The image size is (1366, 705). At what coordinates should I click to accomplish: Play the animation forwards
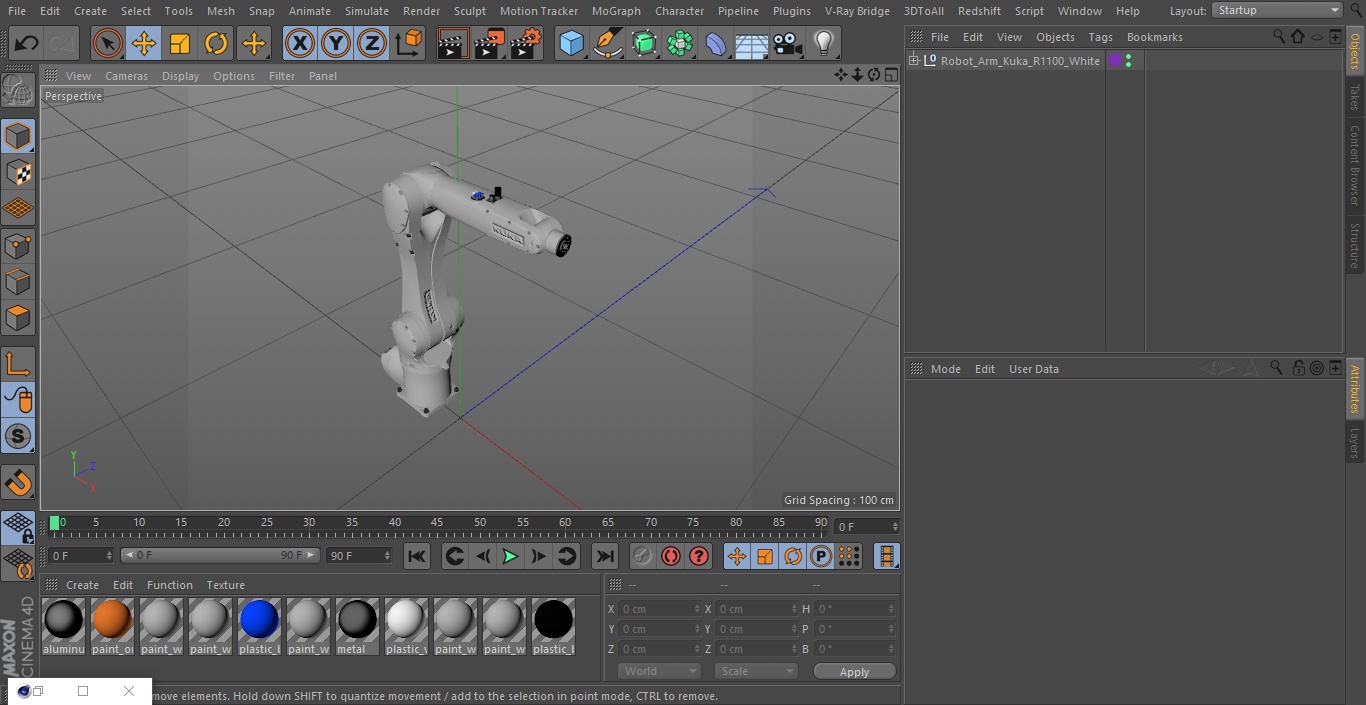click(x=510, y=556)
